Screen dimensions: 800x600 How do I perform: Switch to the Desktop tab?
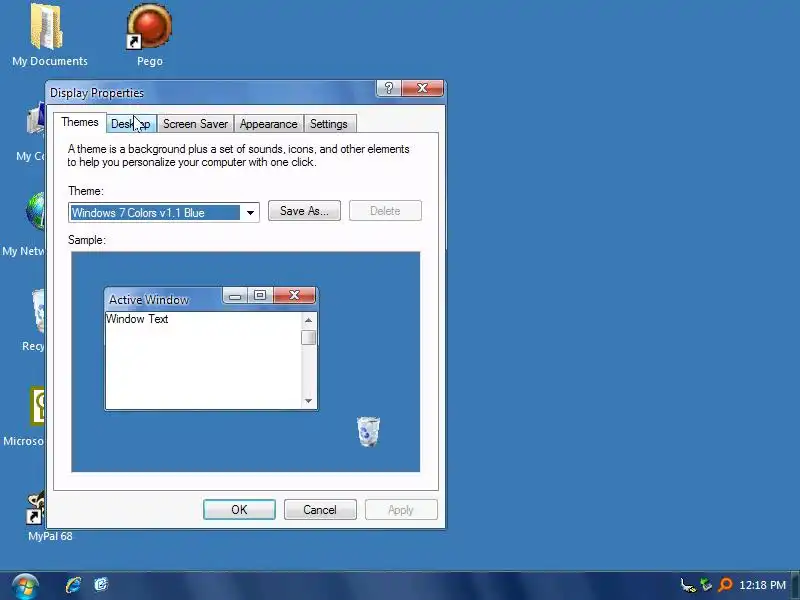pyautogui.click(x=131, y=124)
